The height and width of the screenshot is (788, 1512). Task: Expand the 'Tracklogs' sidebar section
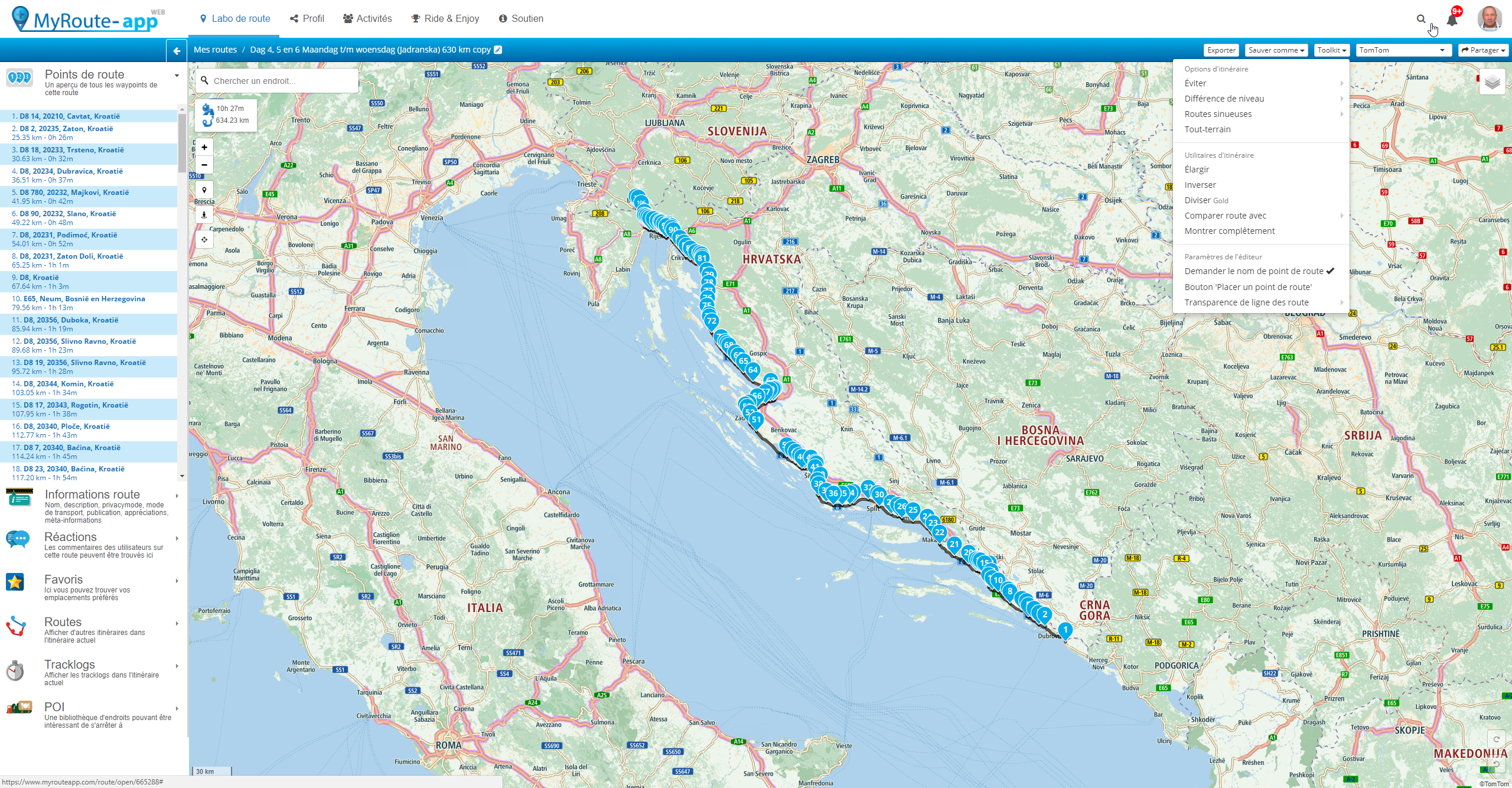[70, 665]
